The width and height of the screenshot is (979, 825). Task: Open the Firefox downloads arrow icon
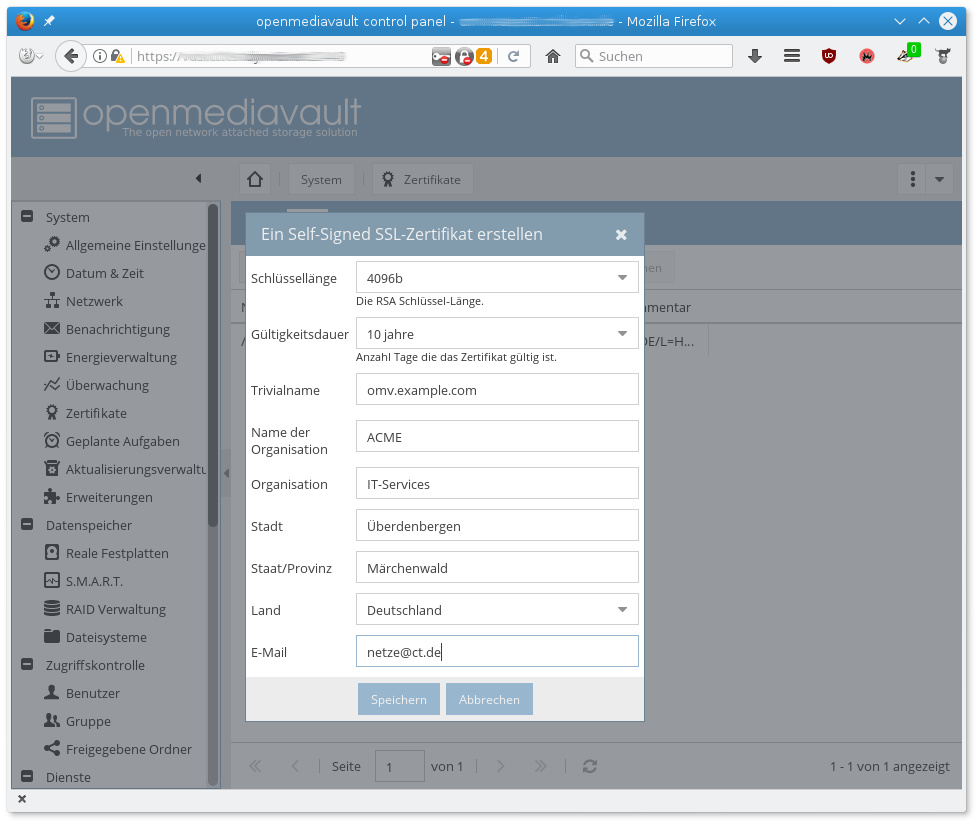point(756,57)
